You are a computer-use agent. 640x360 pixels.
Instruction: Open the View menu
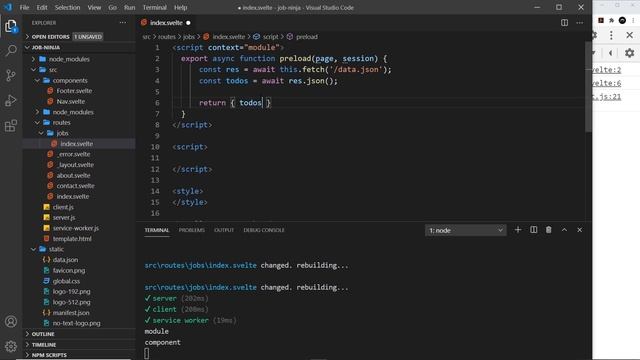click(x=94, y=7)
